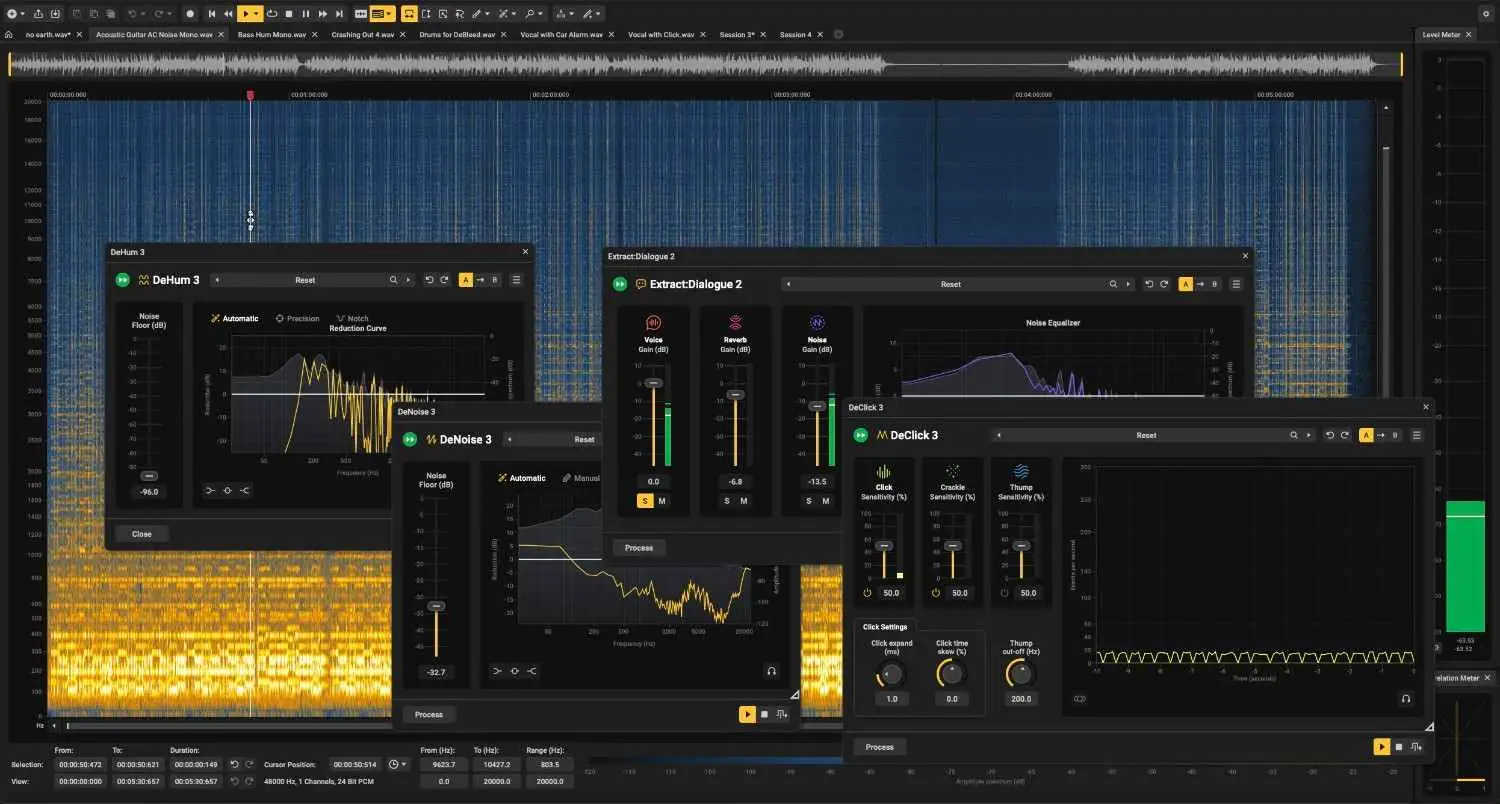Screen dimensions: 1500x804
Task: Toggle the Click sensitivity power button in DeClick 3
Action: 867,593
